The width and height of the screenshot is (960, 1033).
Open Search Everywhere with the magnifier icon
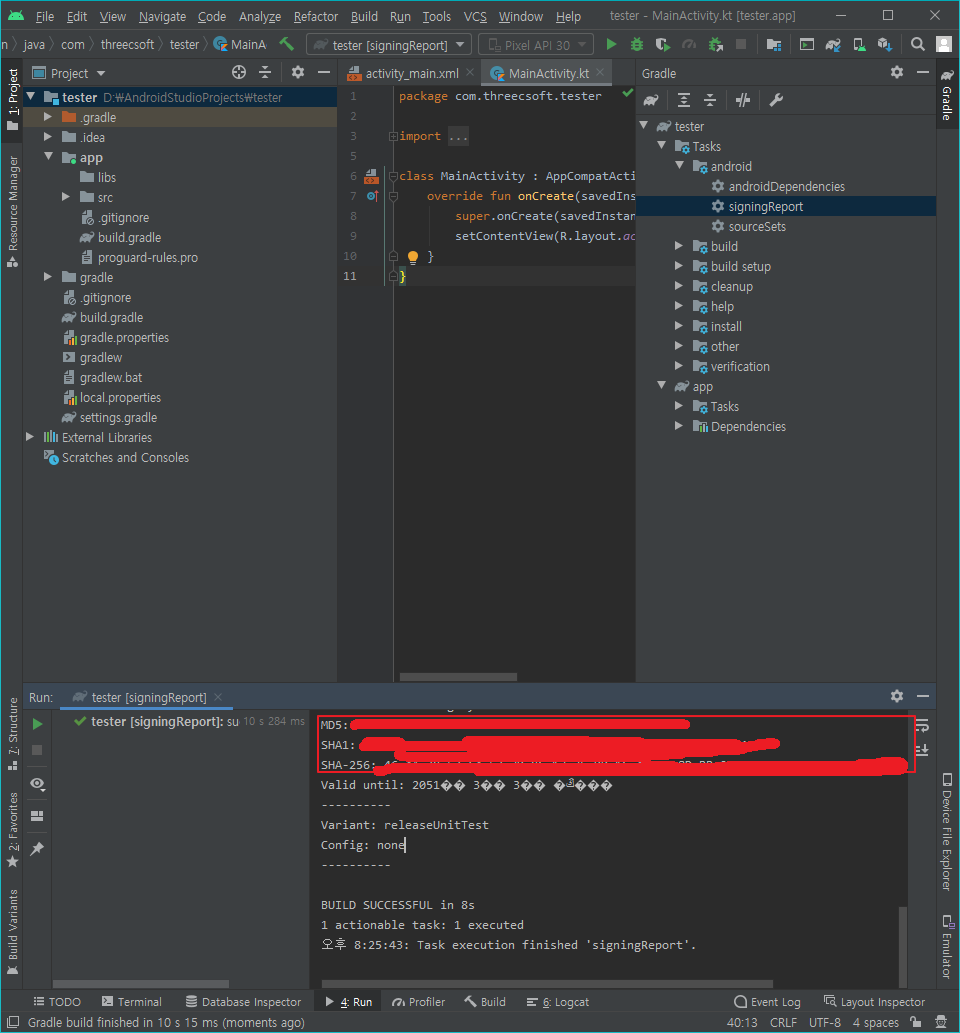[x=917, y=45]
